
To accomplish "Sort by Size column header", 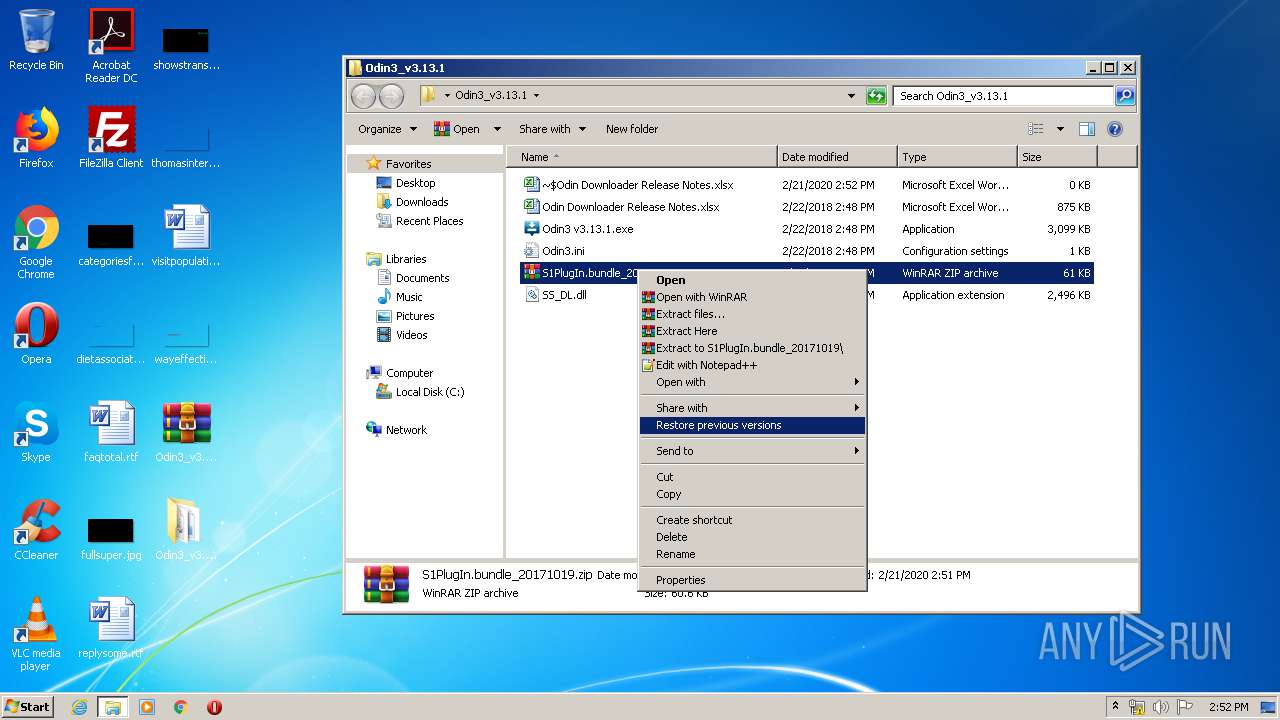I will pyautogui.click(x=1057, y=157).
